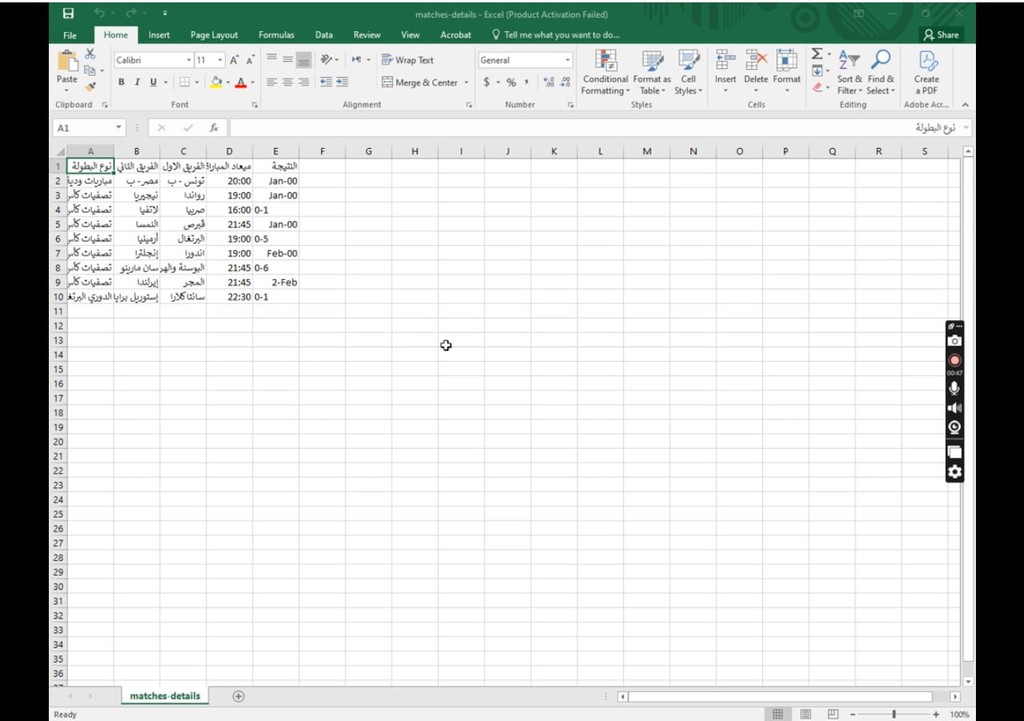Toggle Bold formatting
Screen dimensions: 1024x721
[x=122, y=83]
